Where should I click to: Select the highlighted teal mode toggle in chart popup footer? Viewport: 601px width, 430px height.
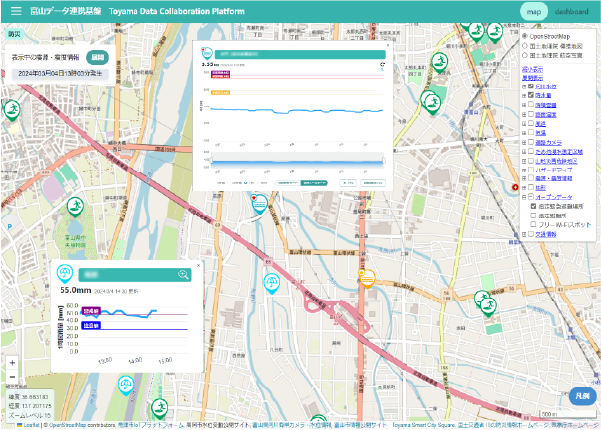(314, 183)
